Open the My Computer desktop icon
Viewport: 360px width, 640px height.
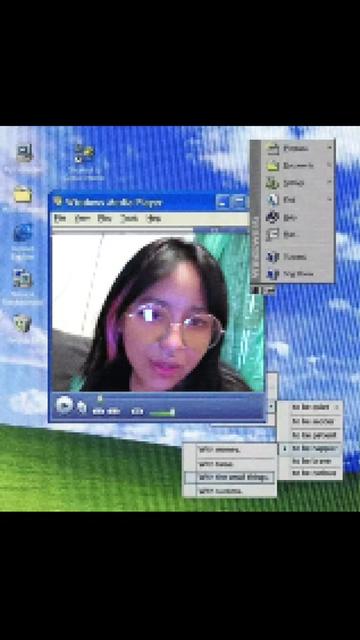click(24, 153)
